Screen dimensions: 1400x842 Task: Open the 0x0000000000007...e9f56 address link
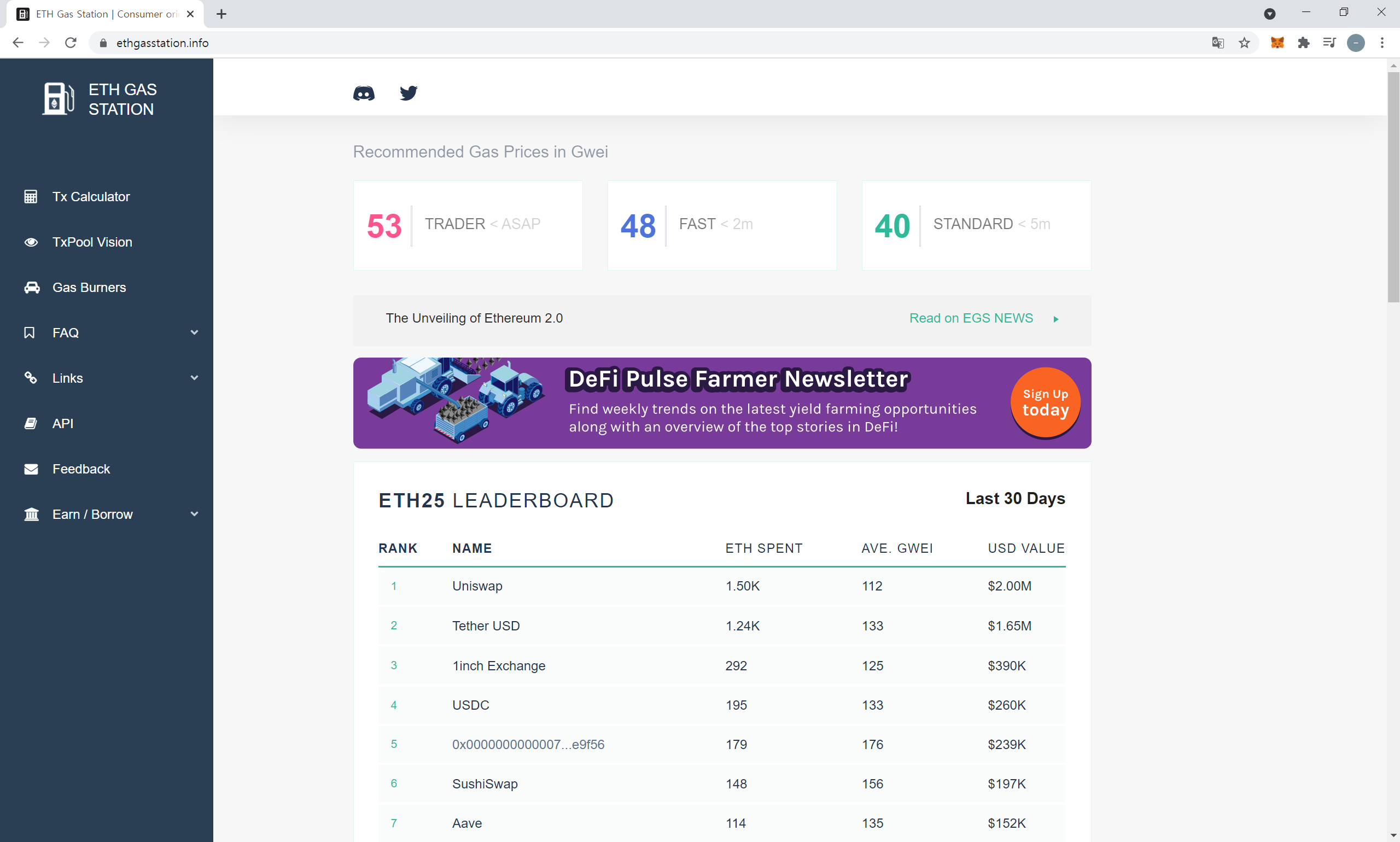(x=528, y=745)
